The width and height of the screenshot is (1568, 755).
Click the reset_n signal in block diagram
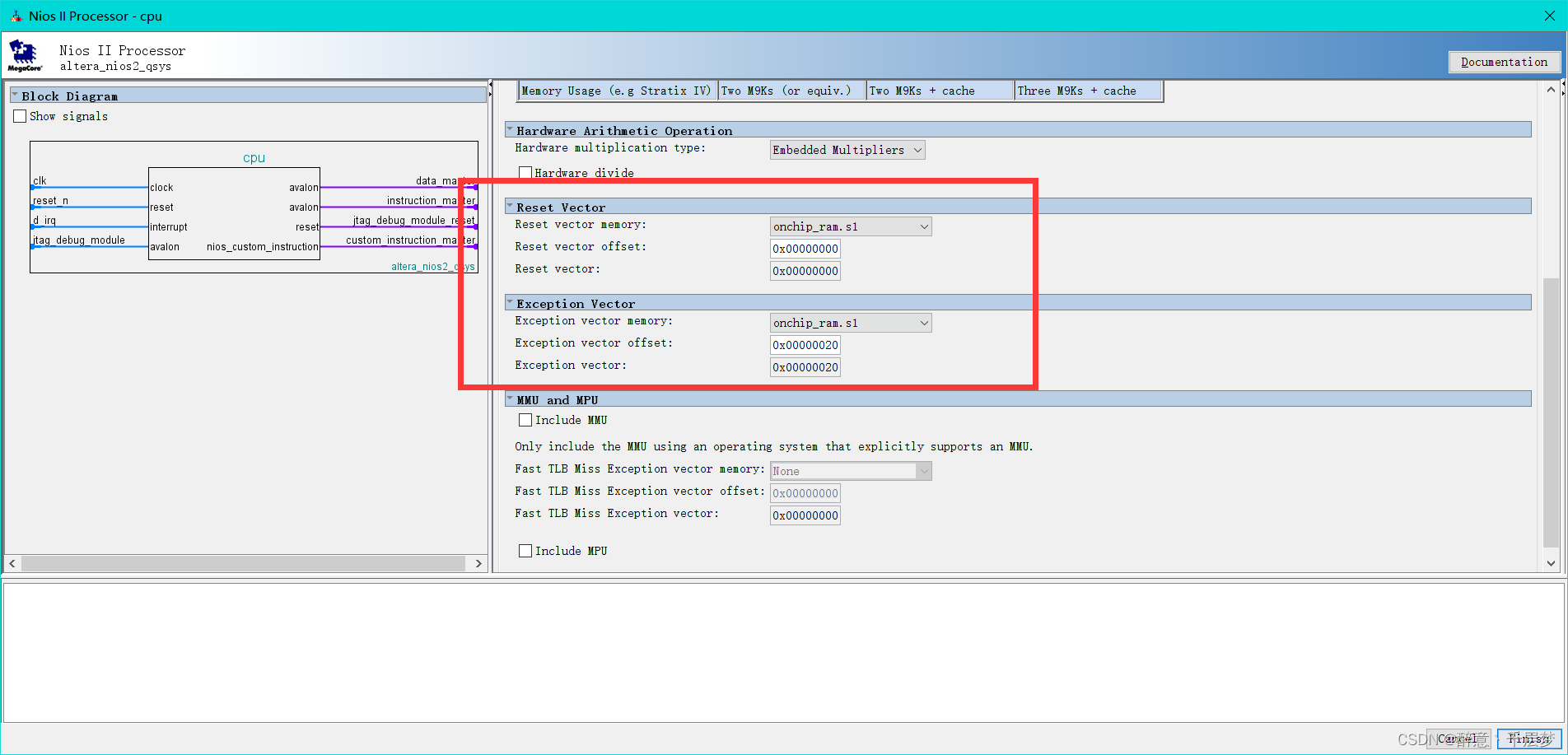click(50, 200)
